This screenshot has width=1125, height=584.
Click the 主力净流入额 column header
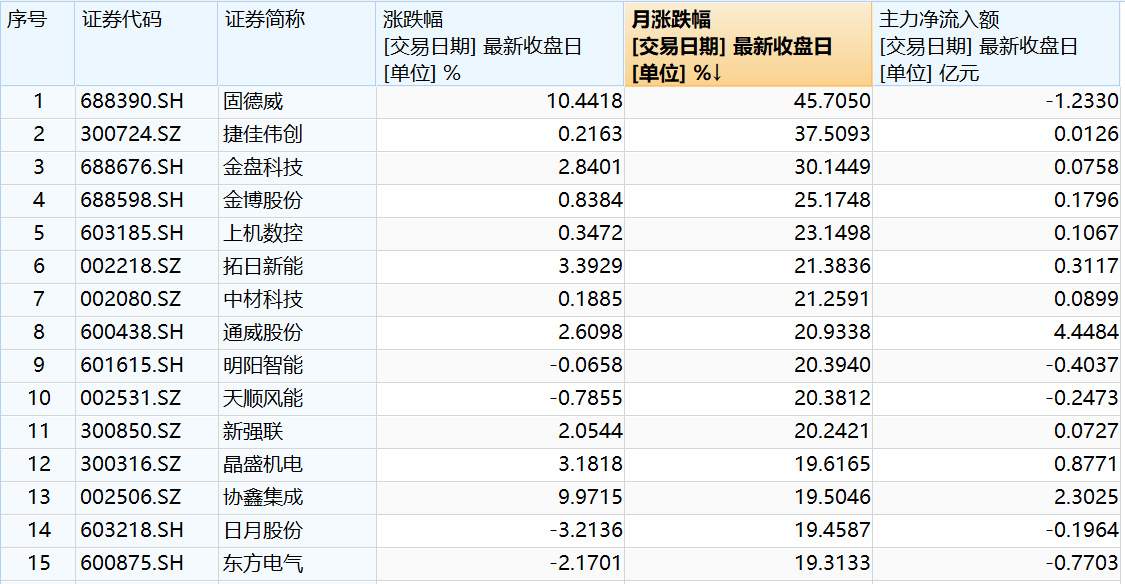coord(997,45)
